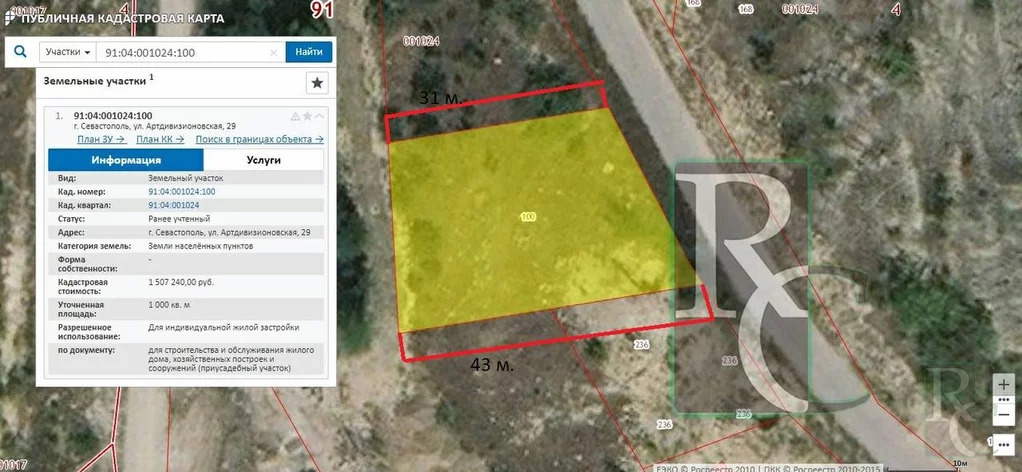Viewport: 1022px width, 472px height.
Task: Zoom in the map with plus button
Action: point(1005,384)
